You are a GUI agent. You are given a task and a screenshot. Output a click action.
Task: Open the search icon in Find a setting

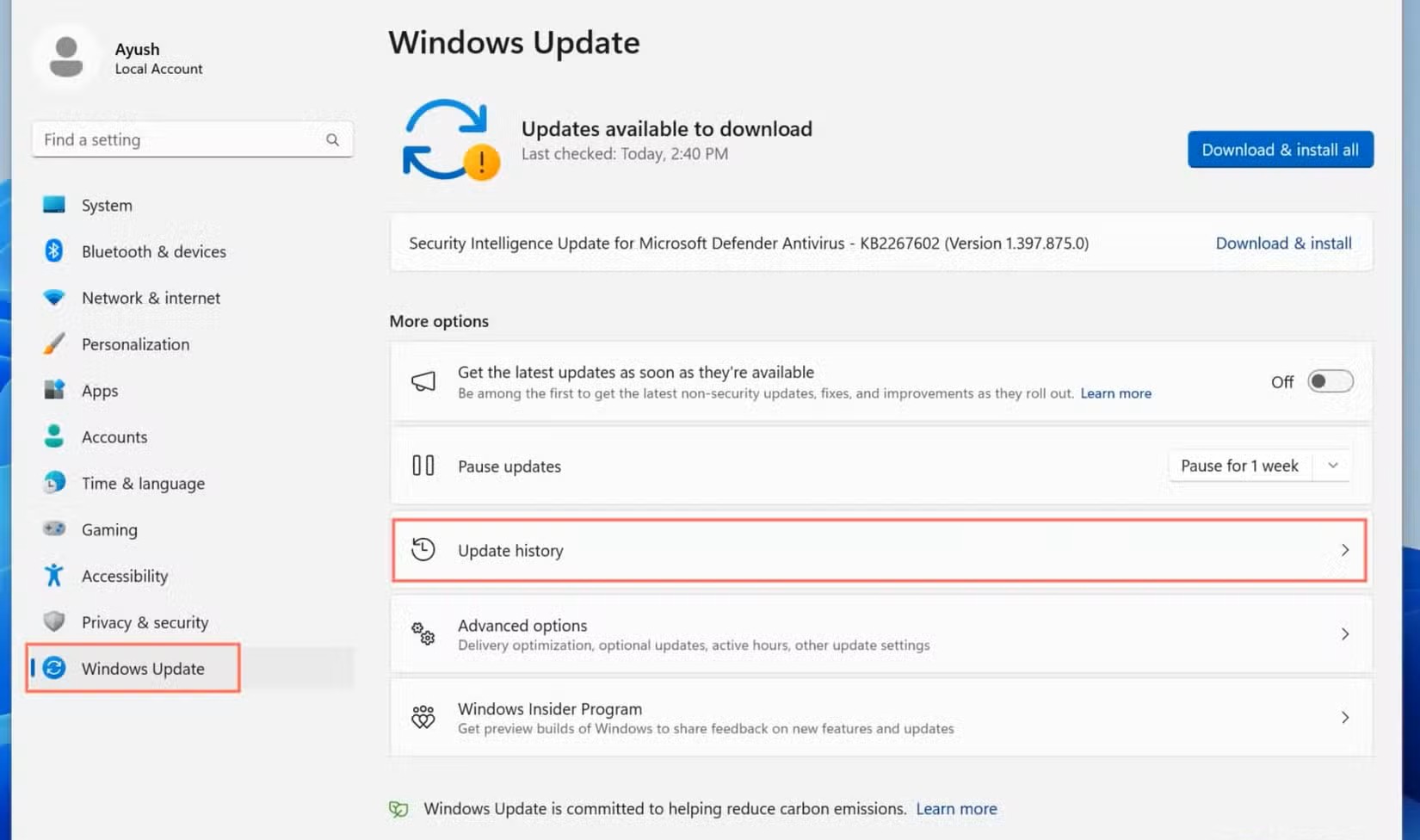point(332,139)
